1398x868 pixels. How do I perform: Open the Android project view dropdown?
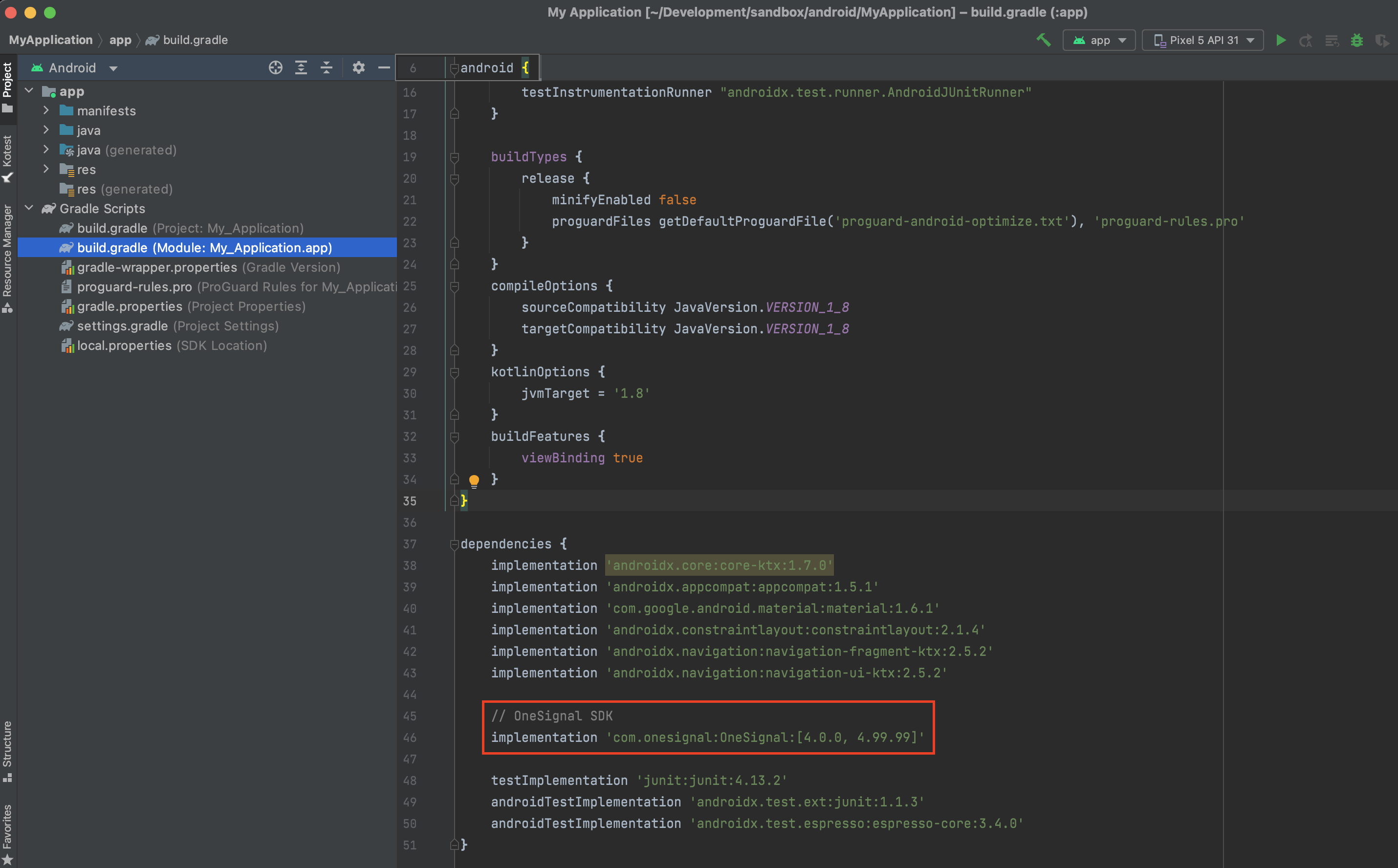[x=75, y=68]
